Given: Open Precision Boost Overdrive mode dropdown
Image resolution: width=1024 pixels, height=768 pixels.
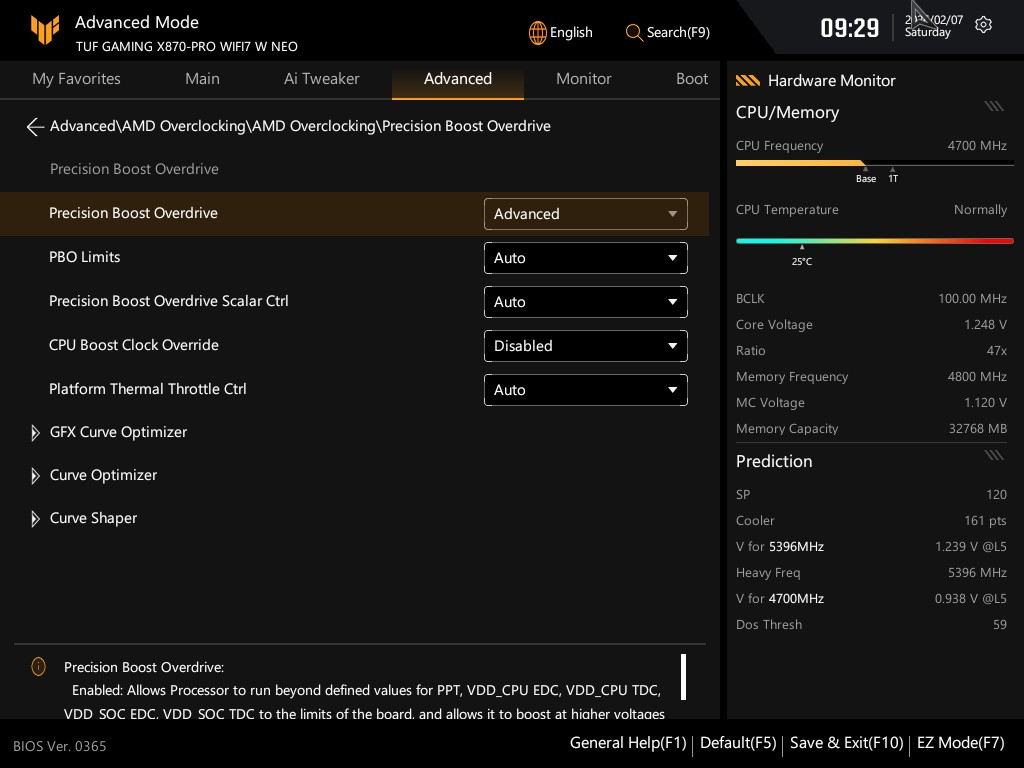Looking at the screenshot, I should click(x=585, y=214).
